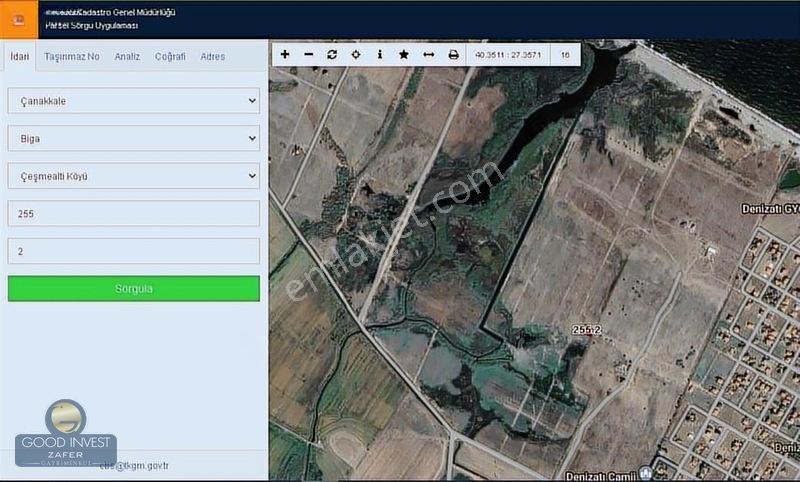800x482 pixels.
Task: Run the query with Sorgula button
Action: [134, 289]
